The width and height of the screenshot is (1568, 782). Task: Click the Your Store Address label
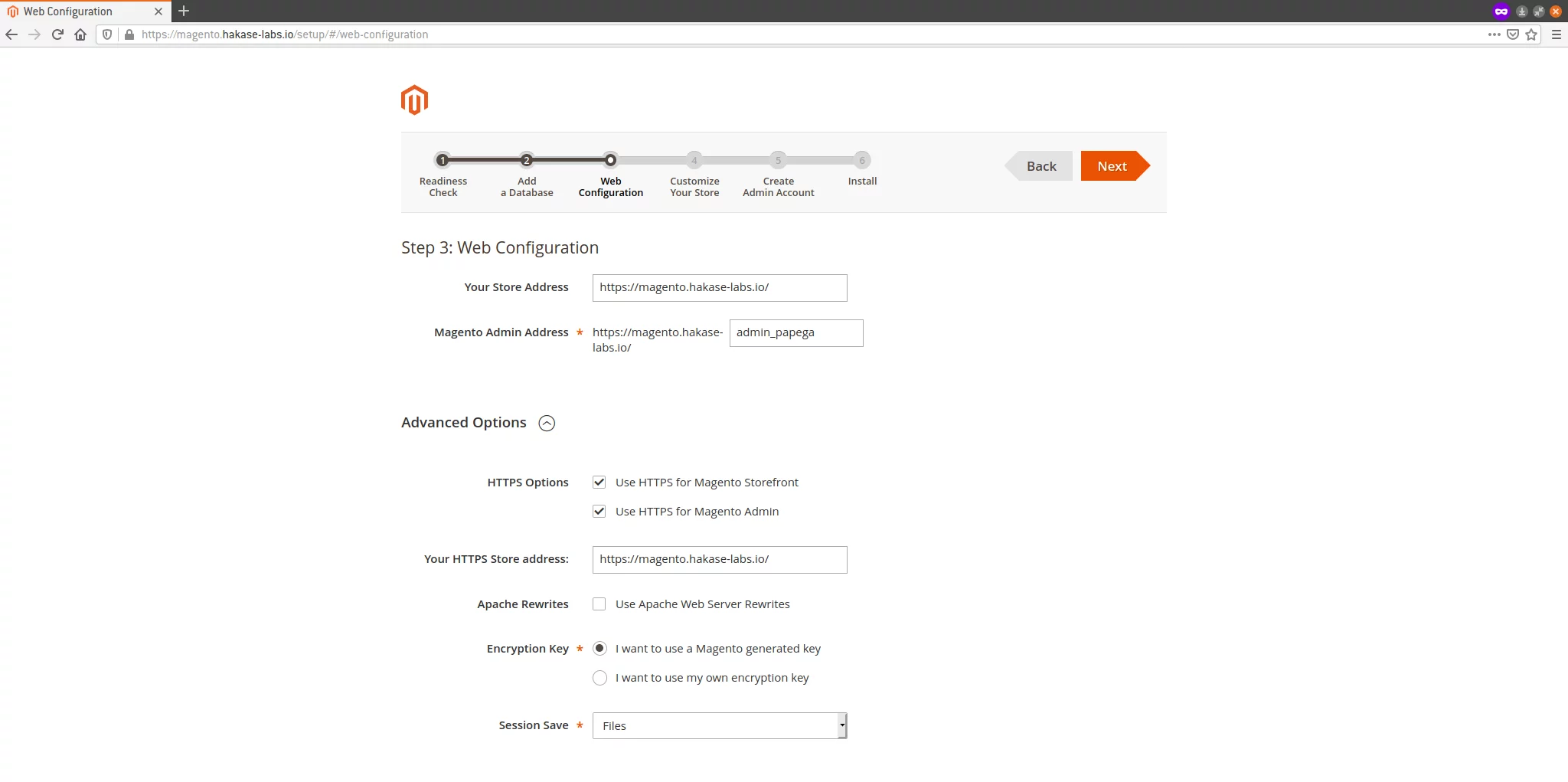point(516,287)
